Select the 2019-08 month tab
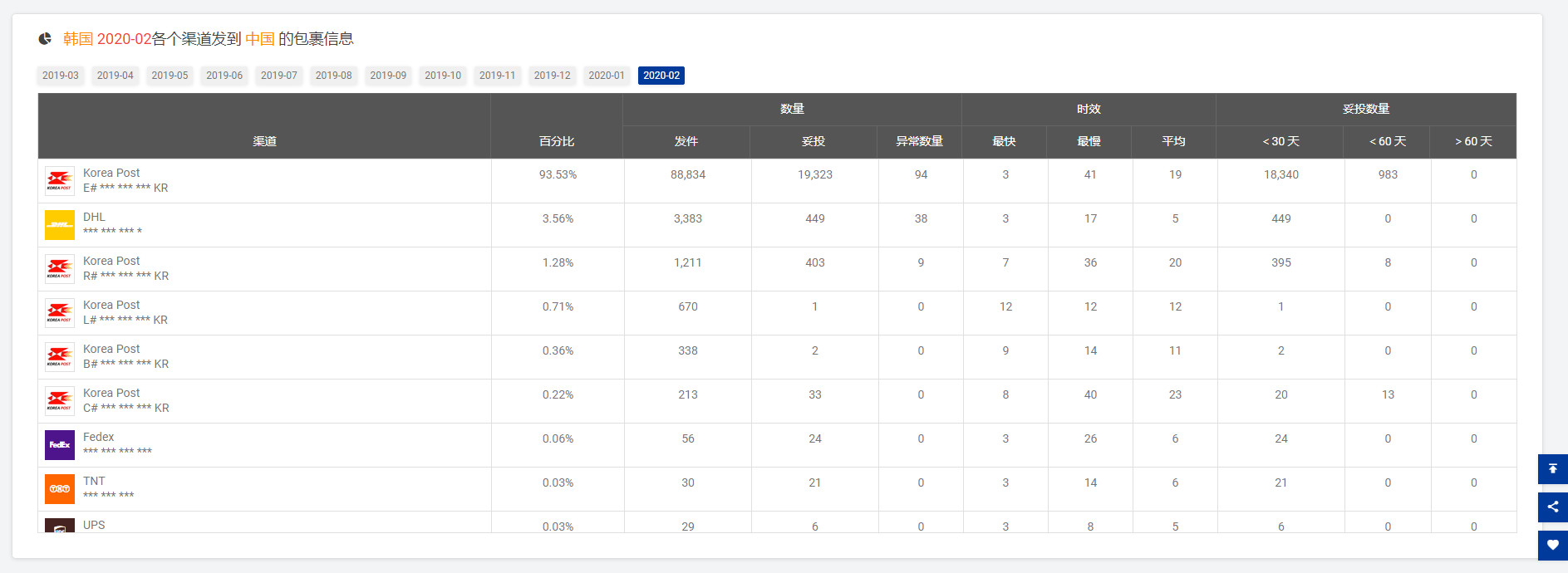Screen dimensions: 1568x573 point(333,76)
